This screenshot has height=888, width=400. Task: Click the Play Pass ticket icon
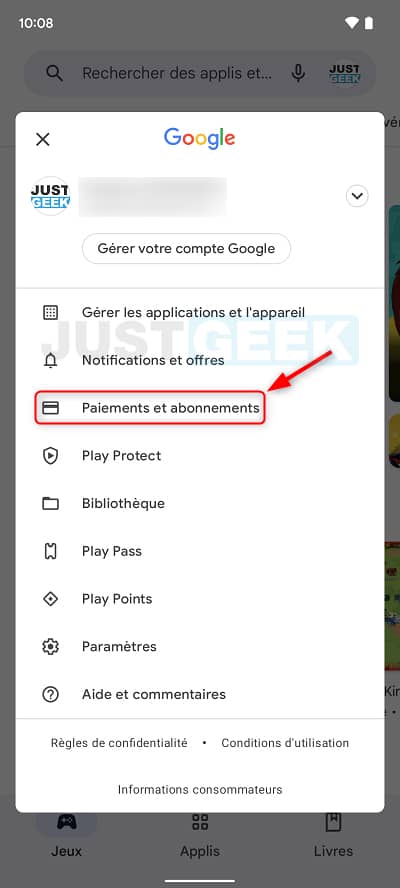pyautogui.click(x=50, y=551)
